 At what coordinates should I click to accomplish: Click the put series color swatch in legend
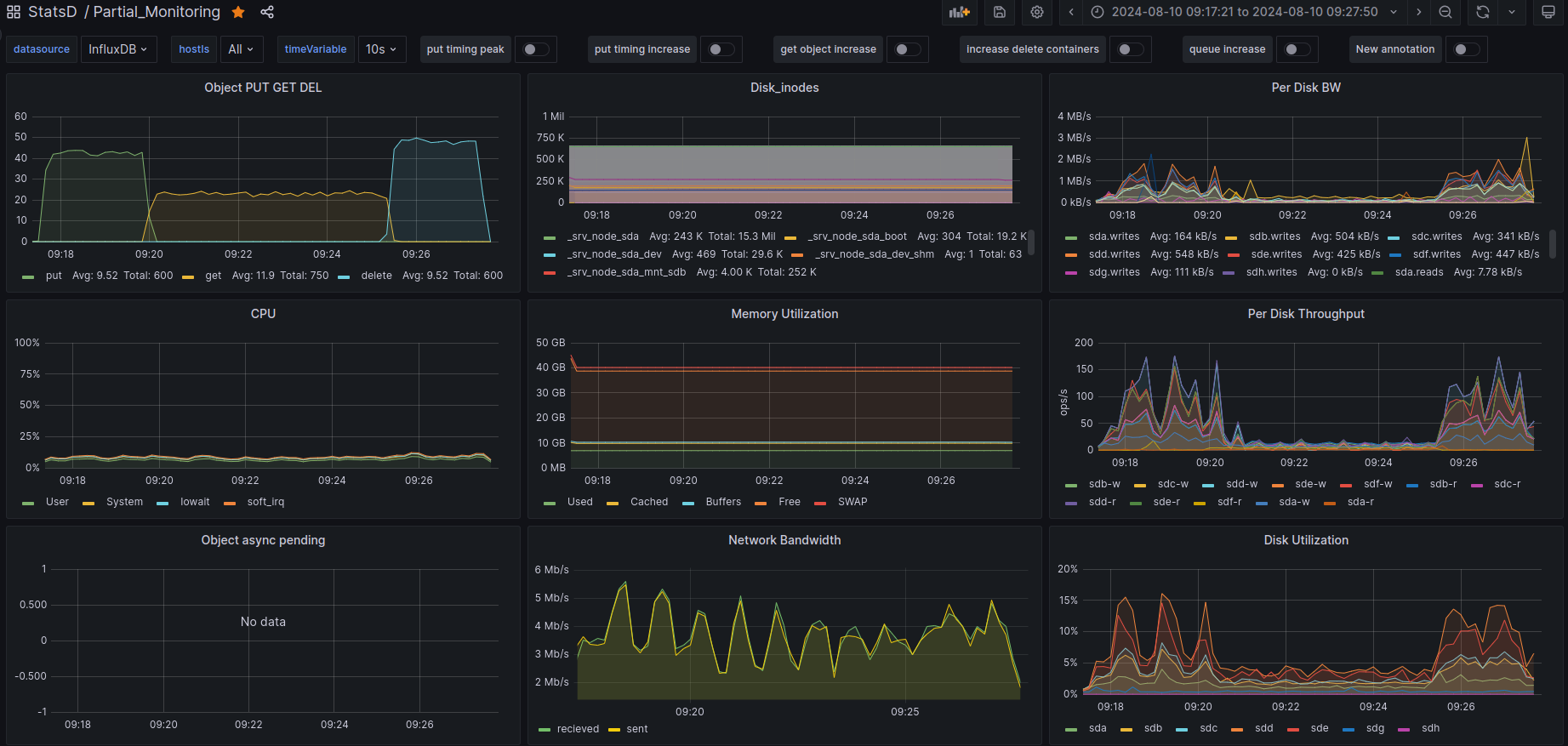[28, 276]
